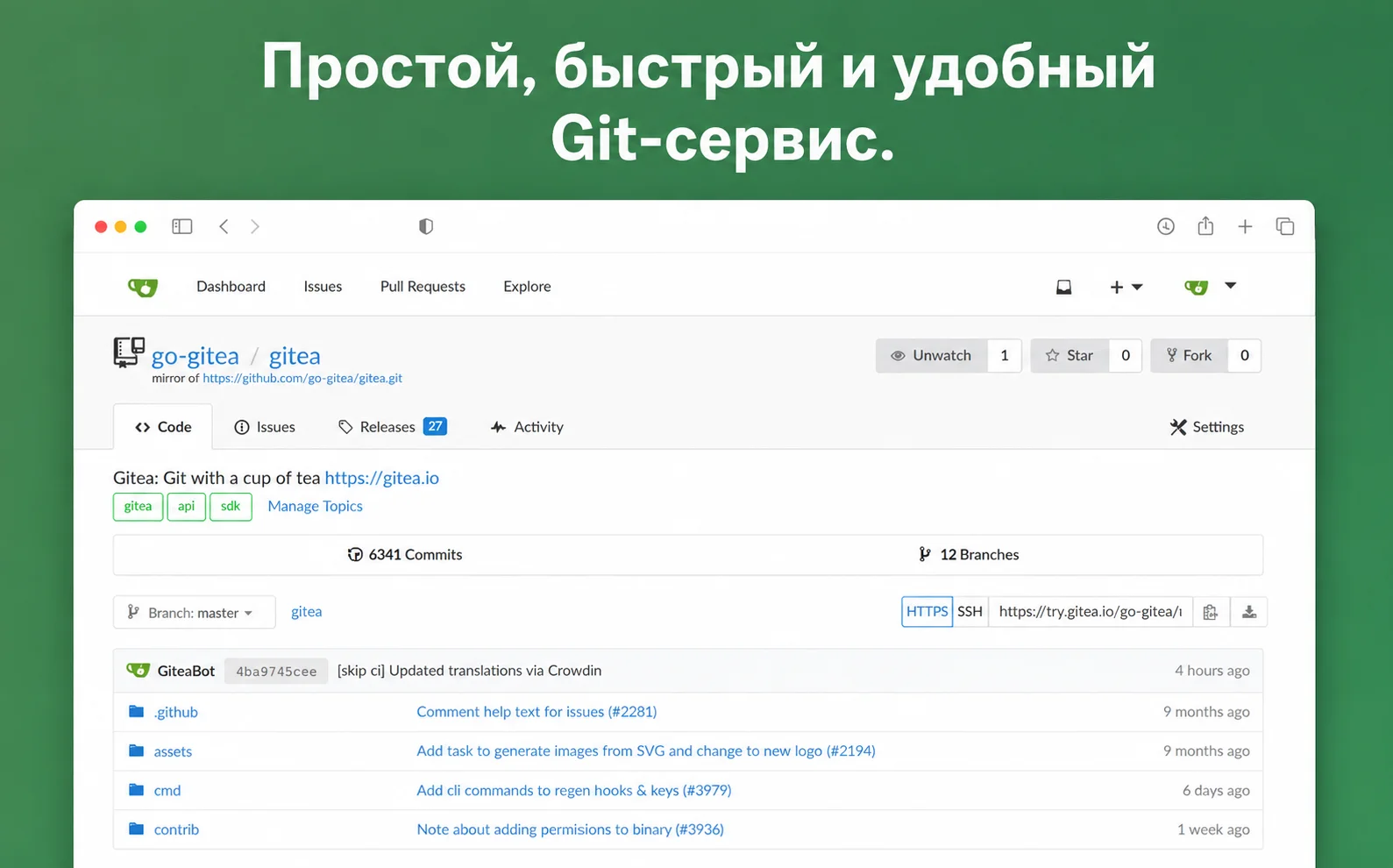Click the privacy shield icon
This screenshot has width=1393, height=868.
point(426,226)
